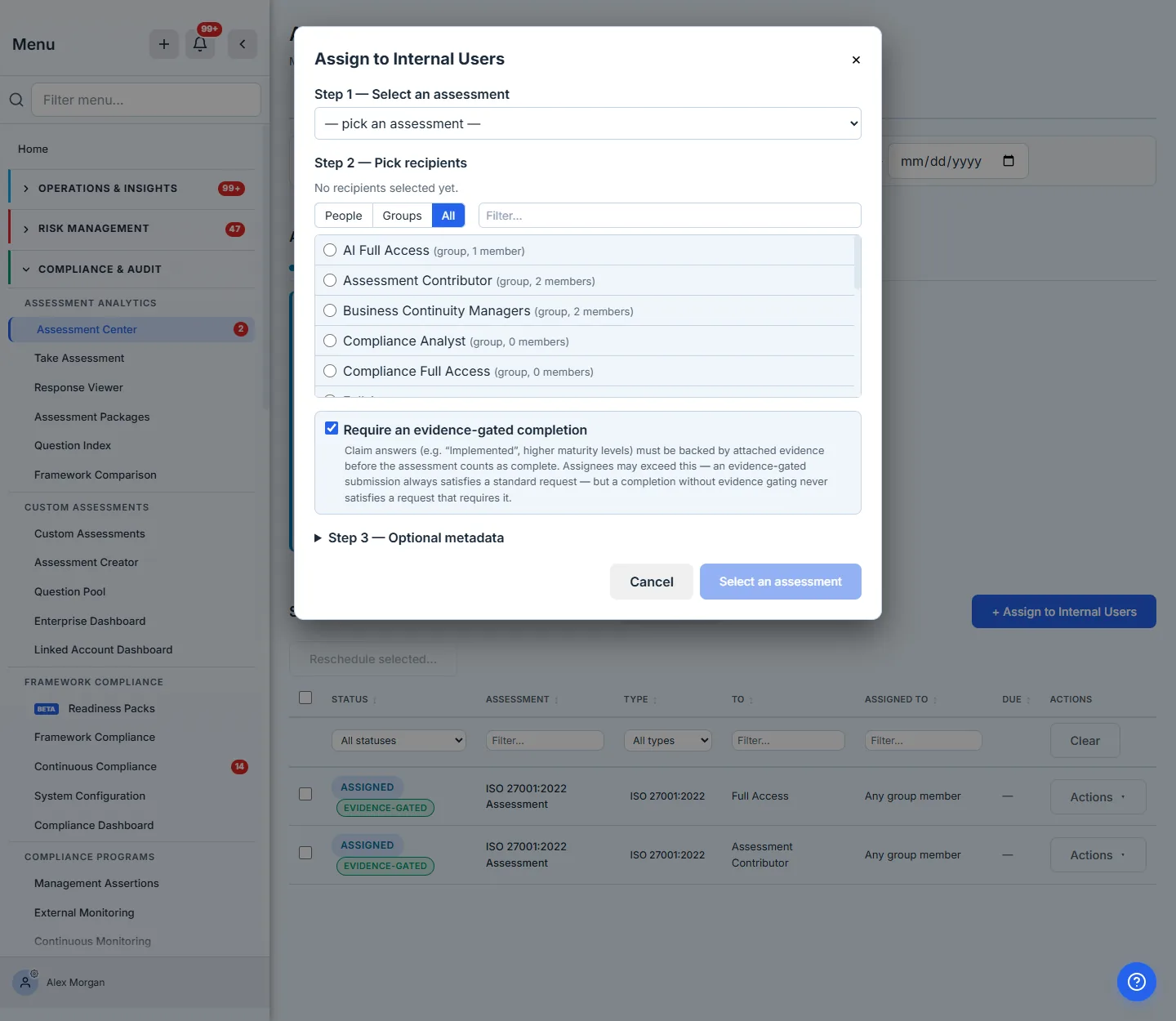Sort by the DUE column header
1176x1021 pixels.
(1016, 699)
